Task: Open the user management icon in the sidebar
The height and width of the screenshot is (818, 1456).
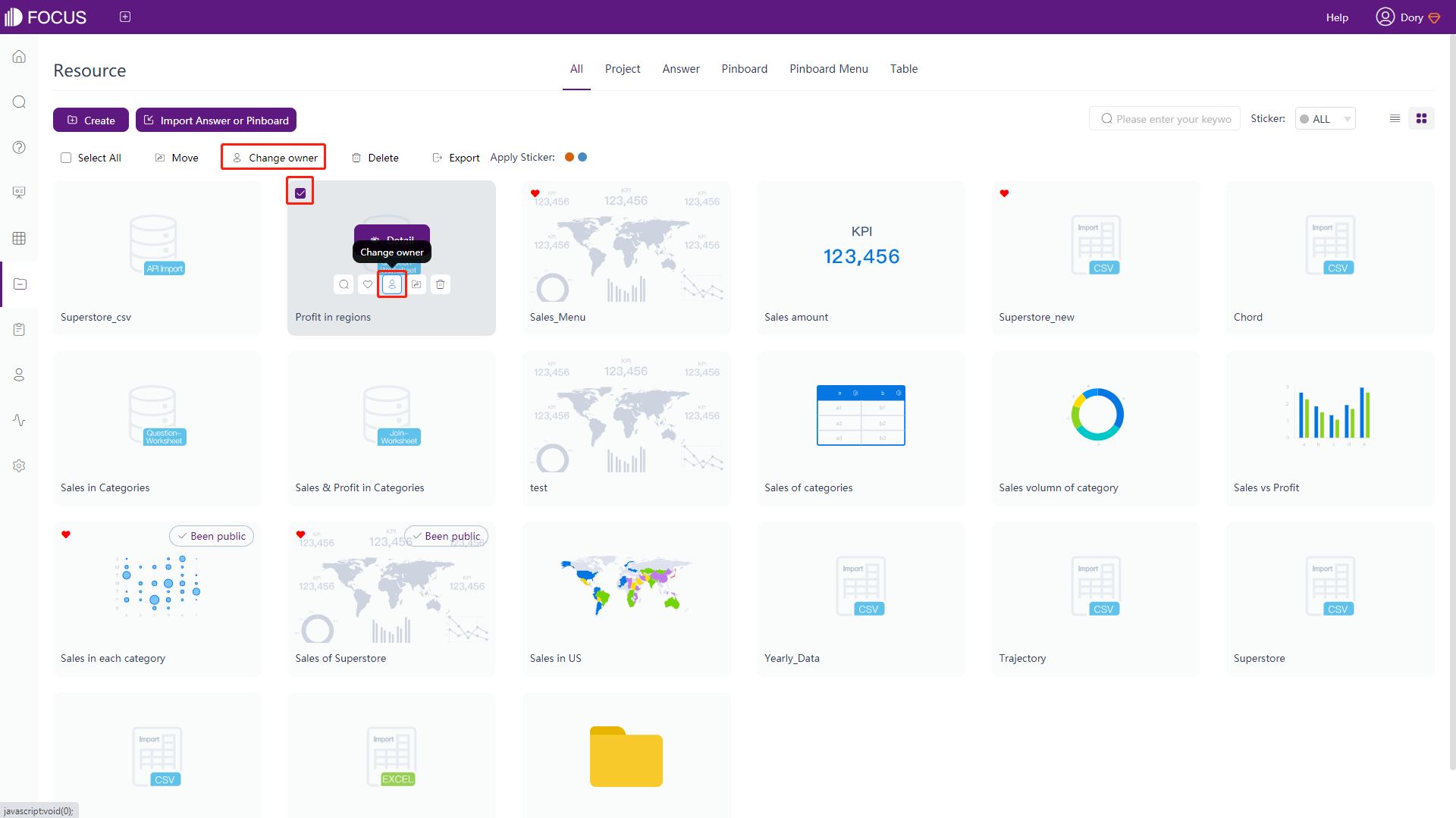Action: coord(19,375)
